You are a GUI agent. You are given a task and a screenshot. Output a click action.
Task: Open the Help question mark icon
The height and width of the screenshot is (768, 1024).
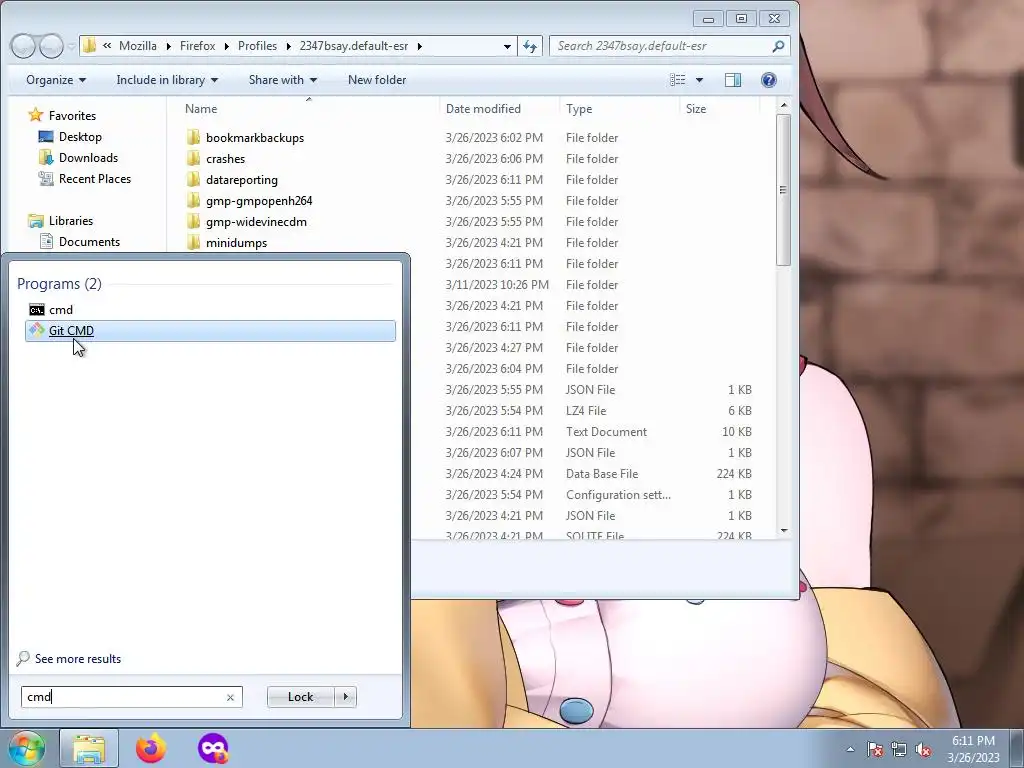pos(769,80)
